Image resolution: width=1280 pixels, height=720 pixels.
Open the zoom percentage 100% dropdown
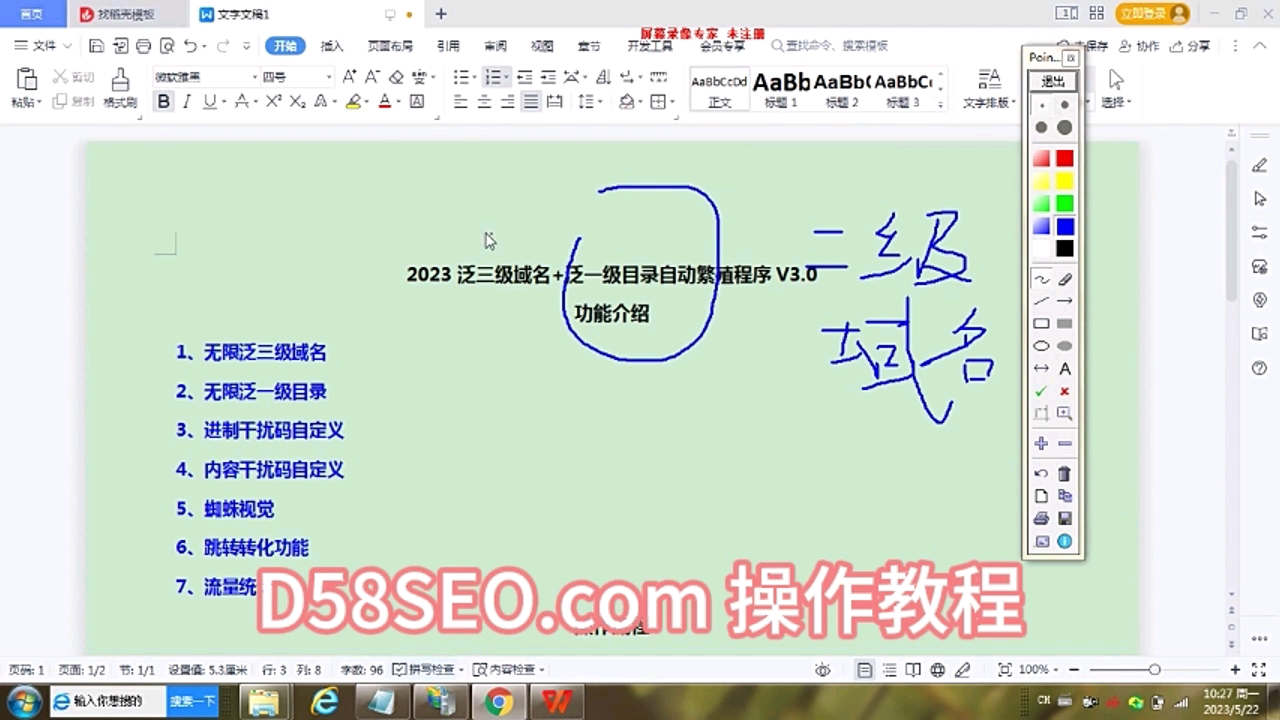[1039, 670]
